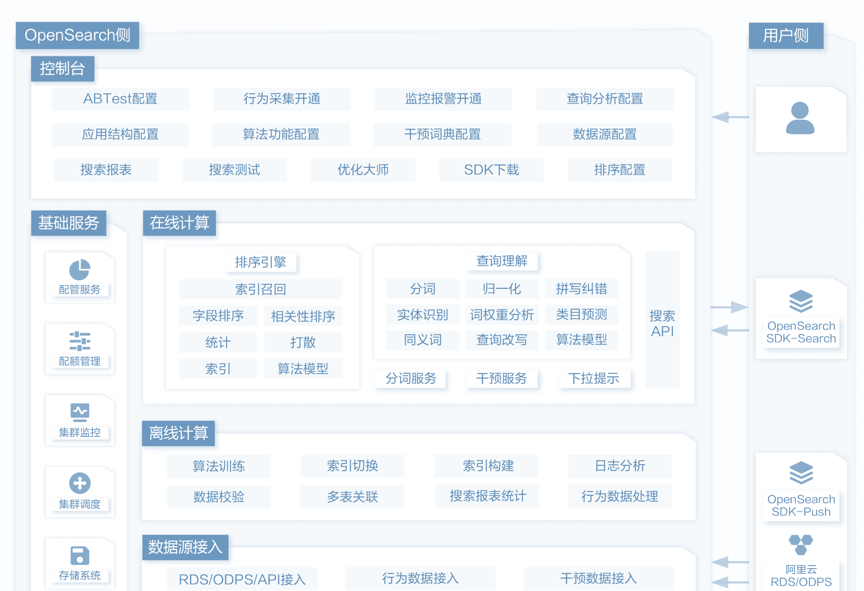Image resolution: width=864 pixels, height=591 pixels.
Task: Open the 配额管理 sliders icon
Action: pyautogui.click(x=79, y=341)
